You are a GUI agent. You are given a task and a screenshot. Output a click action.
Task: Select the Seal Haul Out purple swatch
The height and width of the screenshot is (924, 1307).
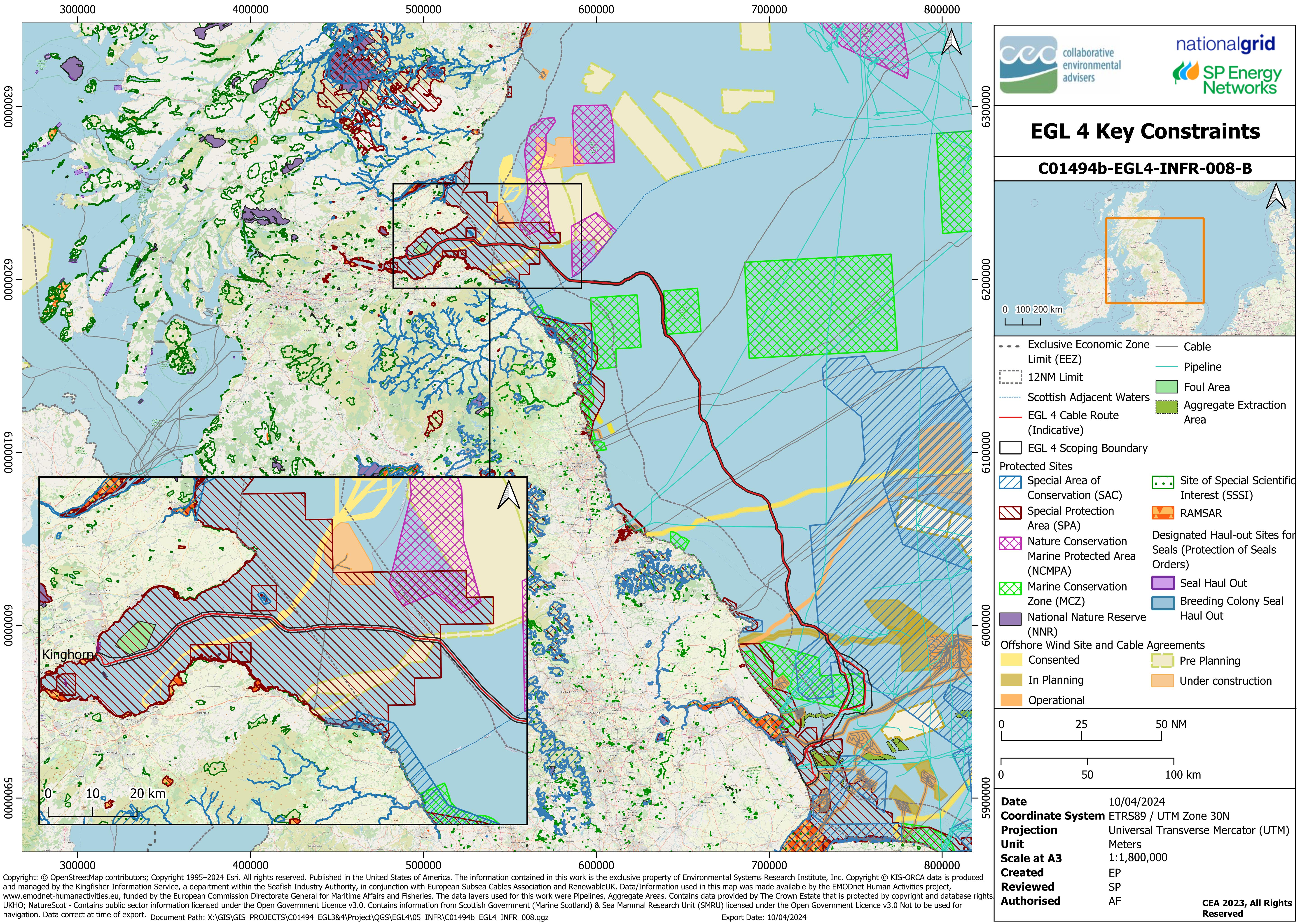pos(1163,583)
